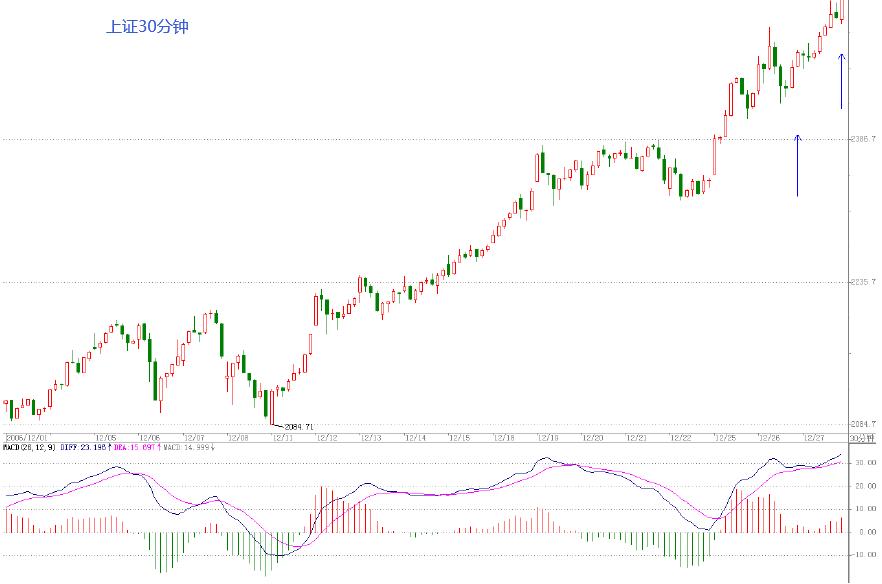
Task: Click the 12/11 date on the time axis
Action: [x=282, y=437]
